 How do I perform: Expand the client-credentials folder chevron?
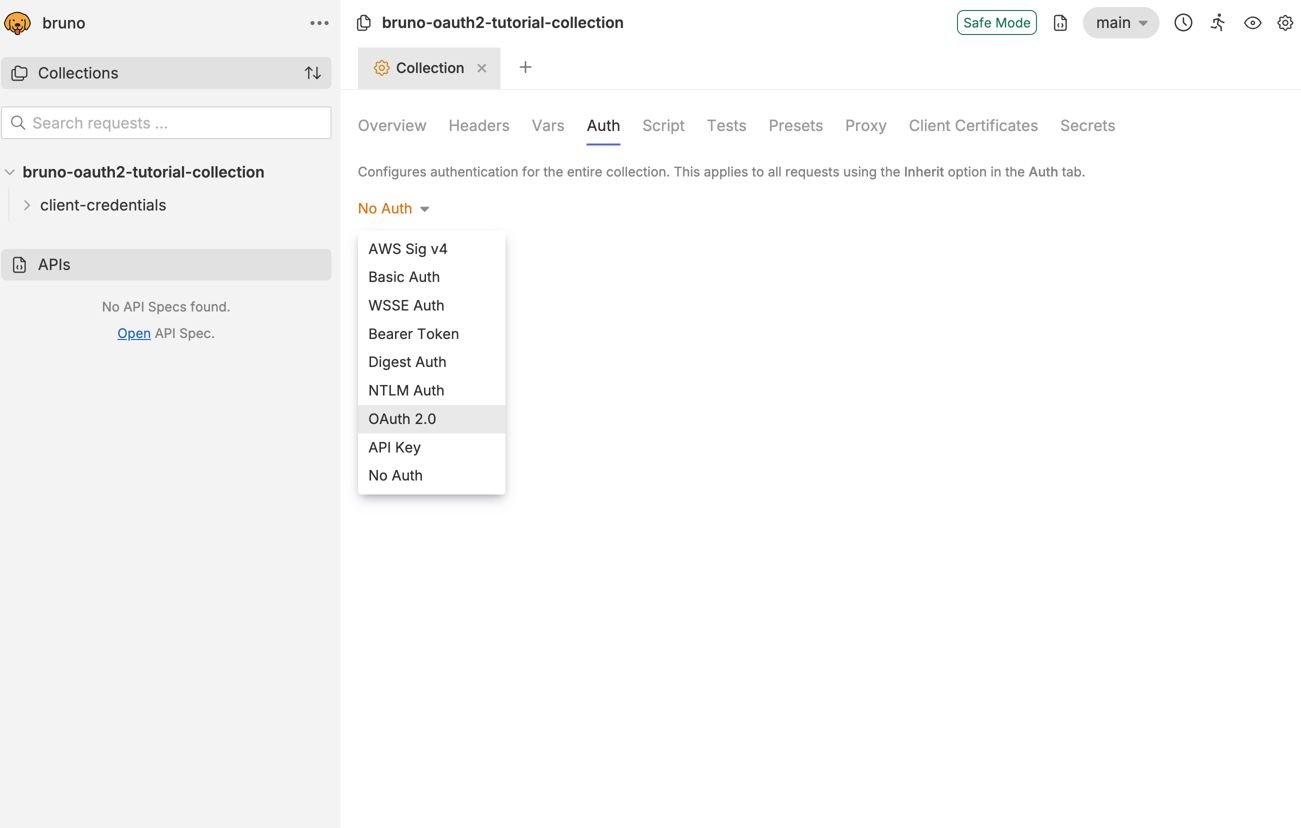[x=27, y=205]
